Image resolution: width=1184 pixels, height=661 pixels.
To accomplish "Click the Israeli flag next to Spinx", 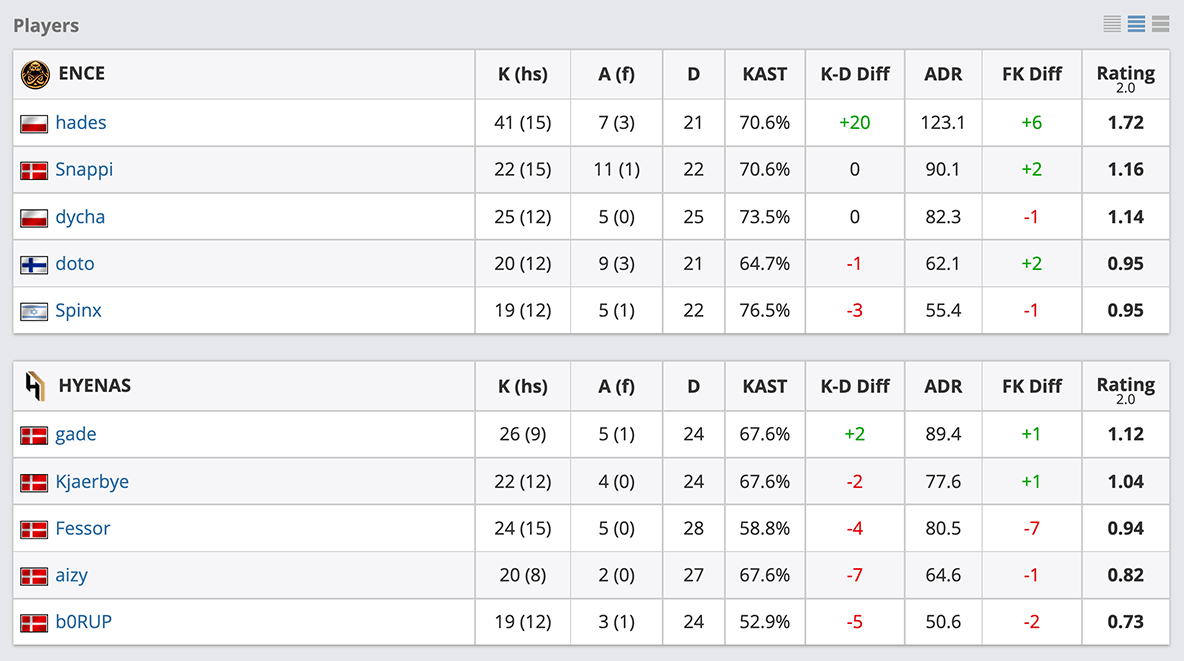I will click(x=34, y=311).
